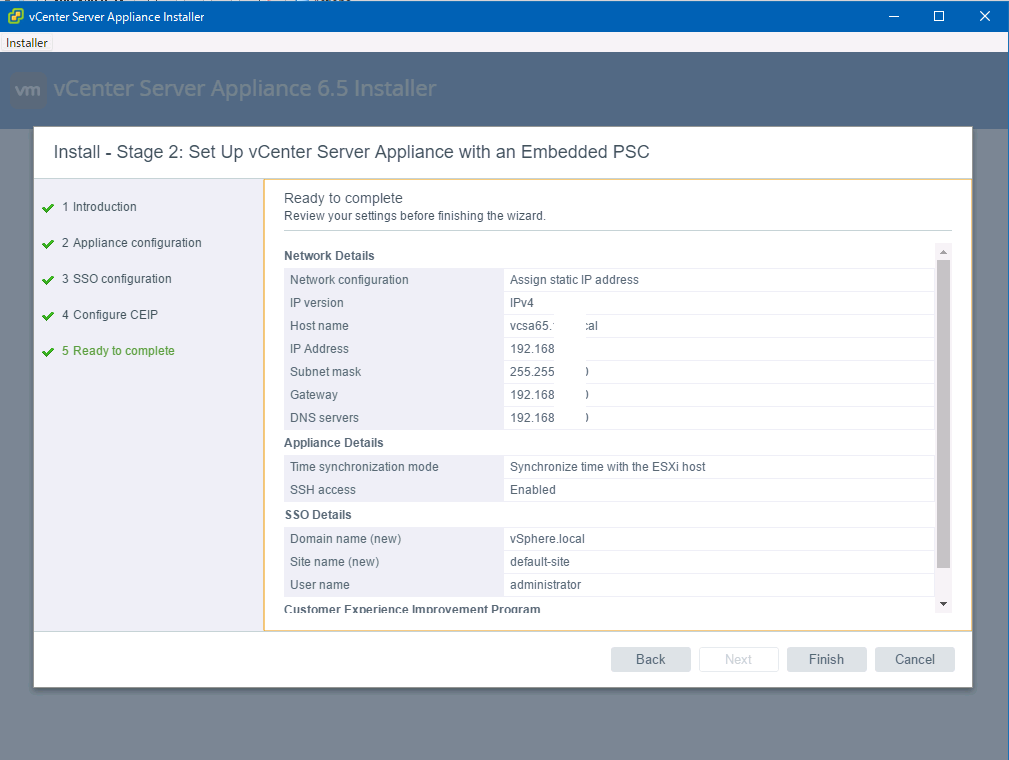The height and width of the screenshot is (760, 1009).
Task: Click 'vCenter Server Appliance 6.5 Installer' header text
Action: 245,88
